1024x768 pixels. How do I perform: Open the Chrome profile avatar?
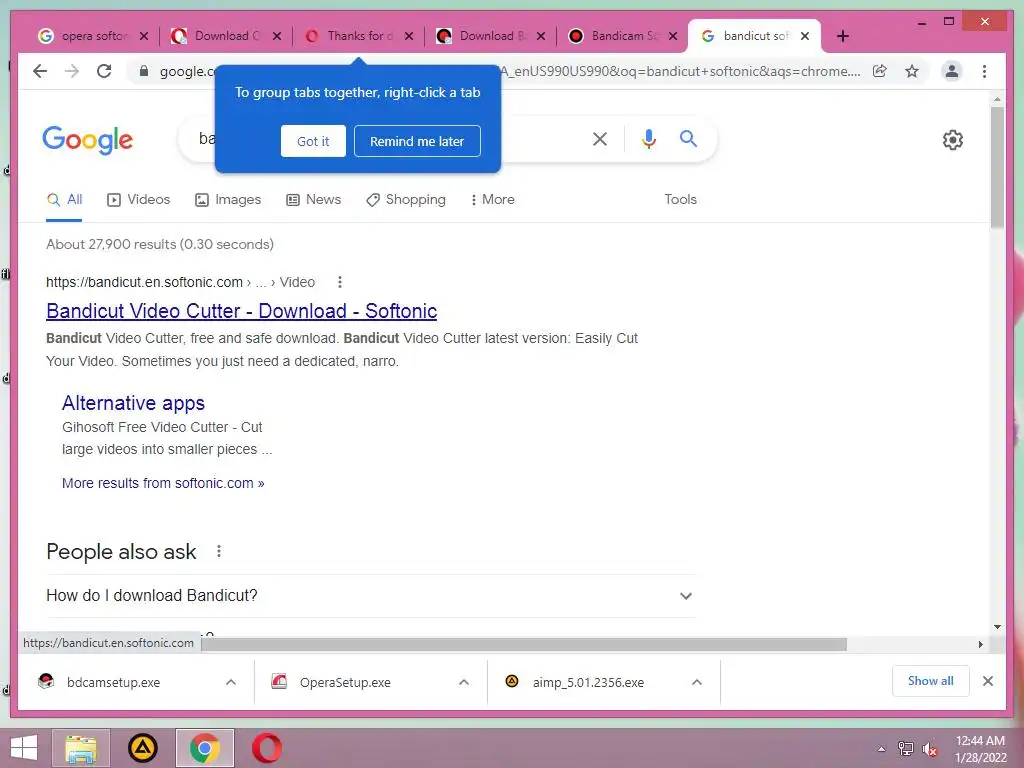tap(952, 71)
